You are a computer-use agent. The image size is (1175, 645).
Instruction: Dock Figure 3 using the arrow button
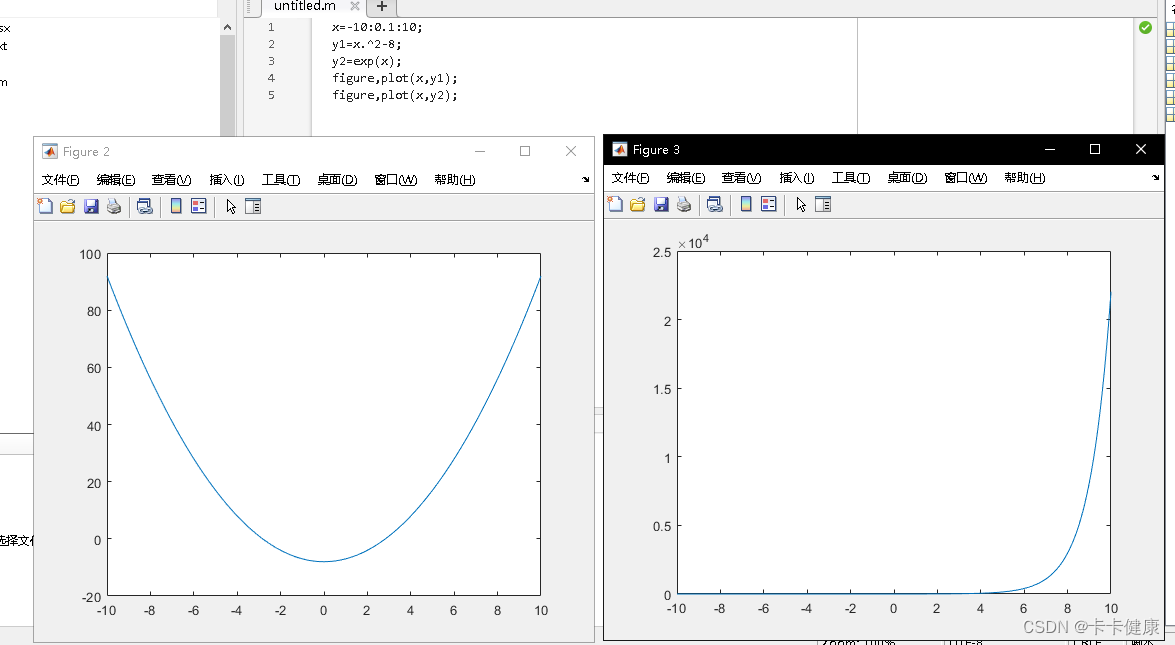click(x=1156, y=178)
